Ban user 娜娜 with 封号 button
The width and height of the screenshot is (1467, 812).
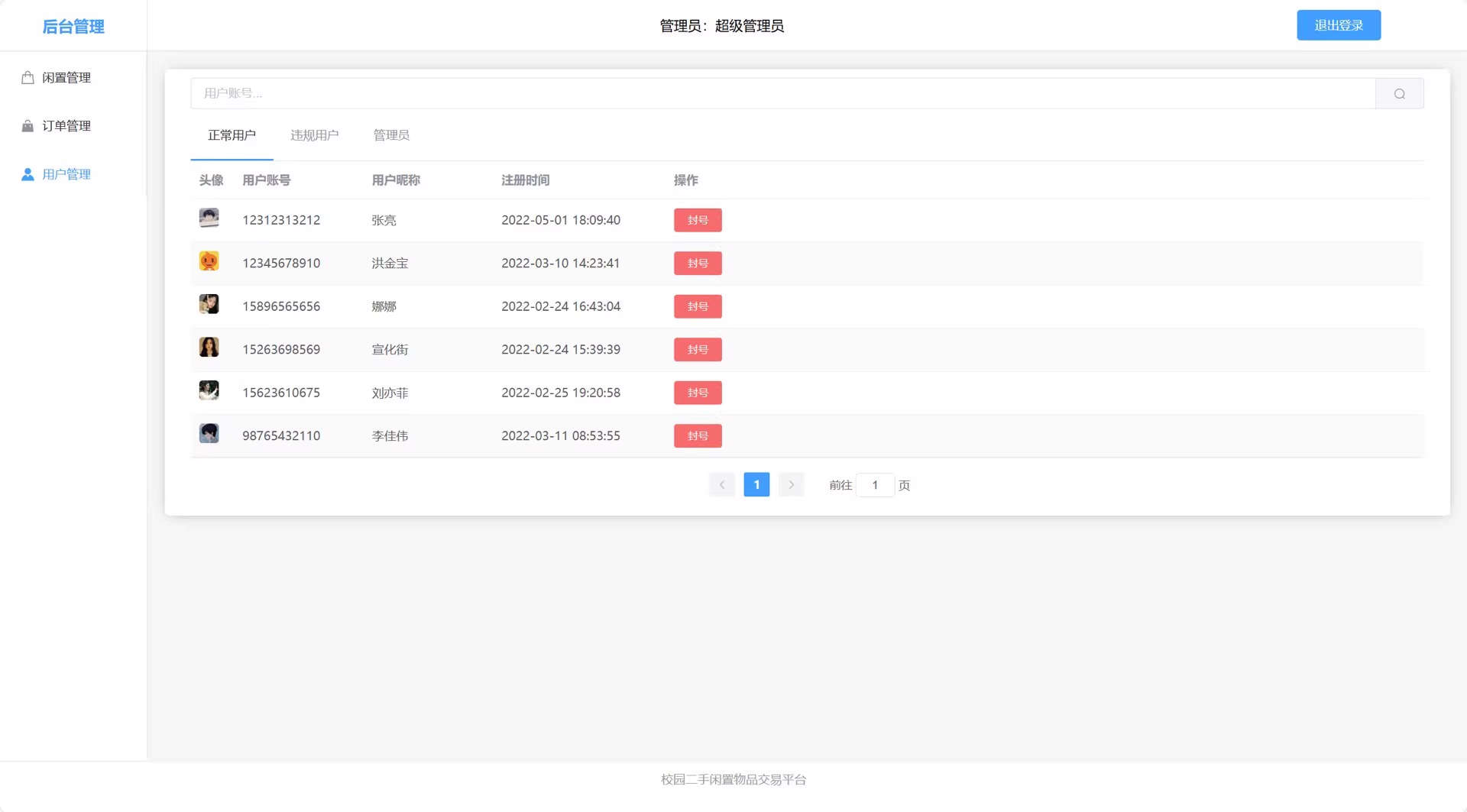pos(697,306)
